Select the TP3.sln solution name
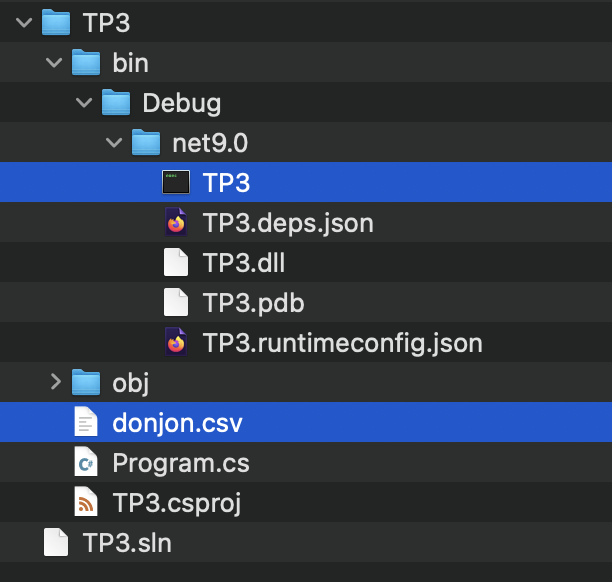 tap(127, 543)
